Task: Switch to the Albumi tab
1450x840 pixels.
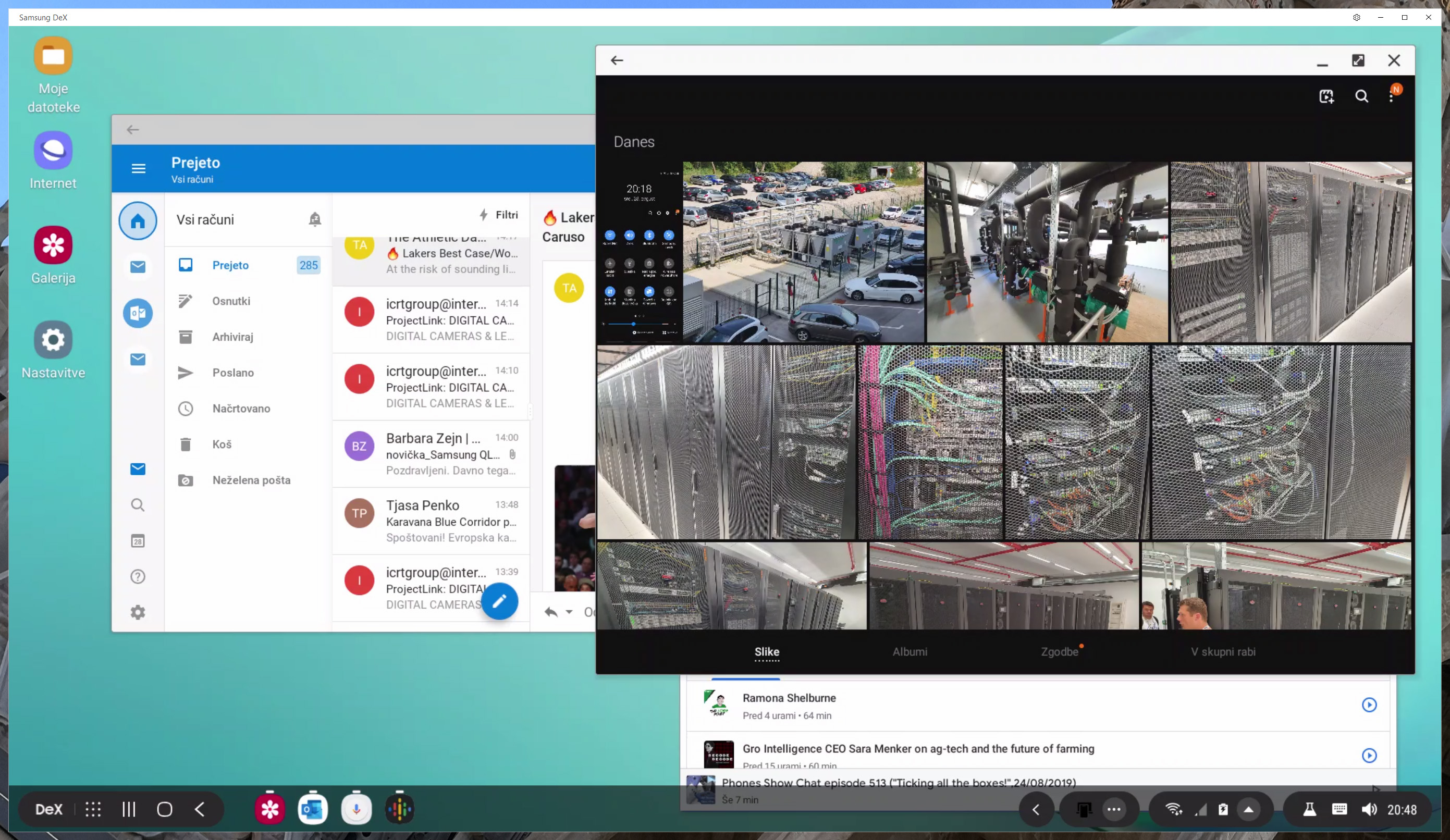Action: (x=910, y=652)
